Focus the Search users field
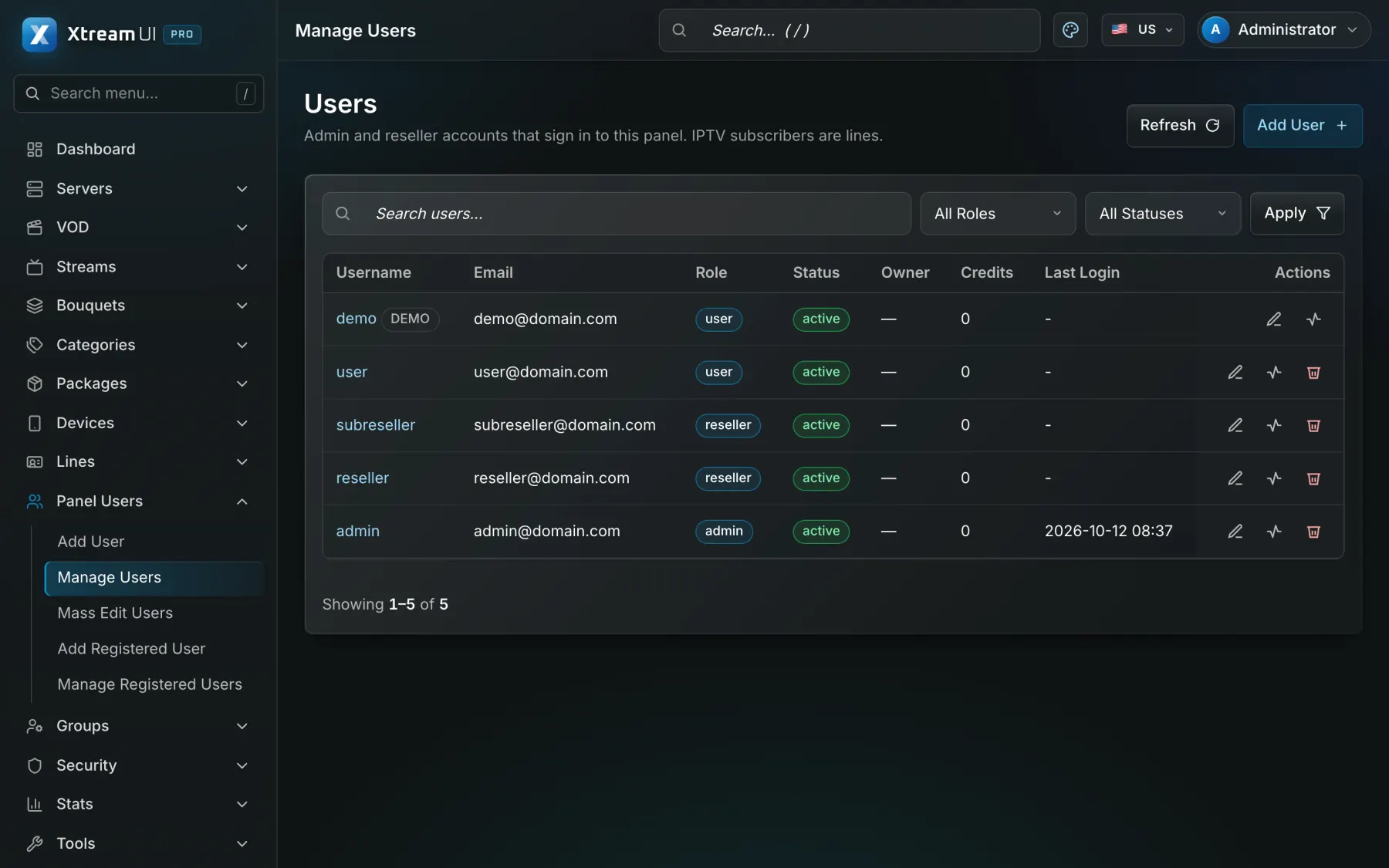 pyautogui.click(x=616, y=214)
